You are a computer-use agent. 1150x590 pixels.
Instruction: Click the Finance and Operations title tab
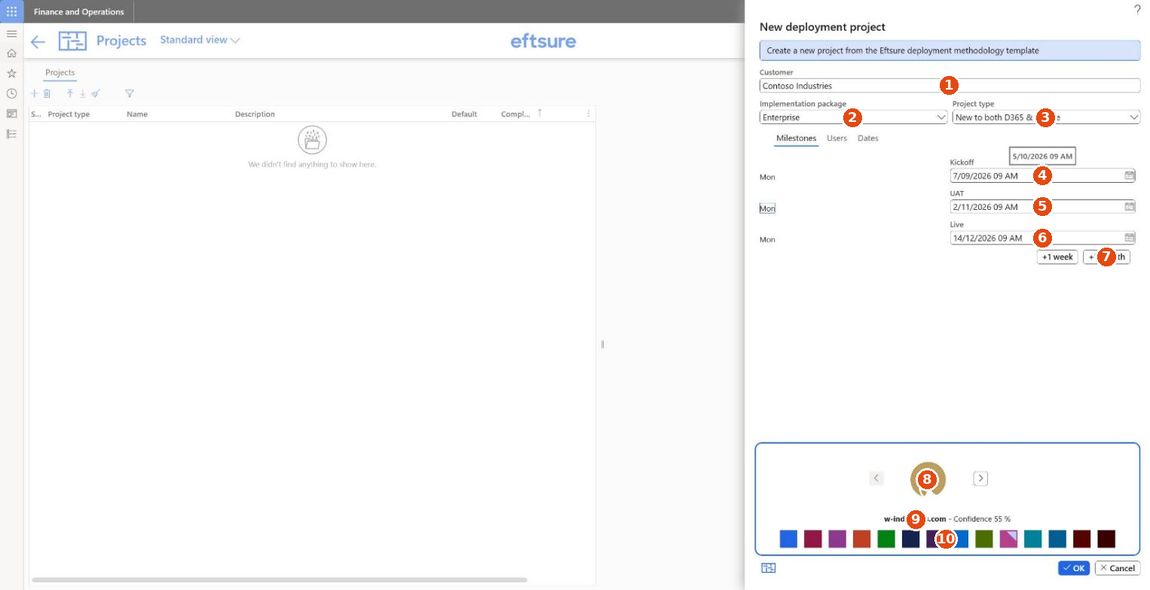tap(79, 12)
